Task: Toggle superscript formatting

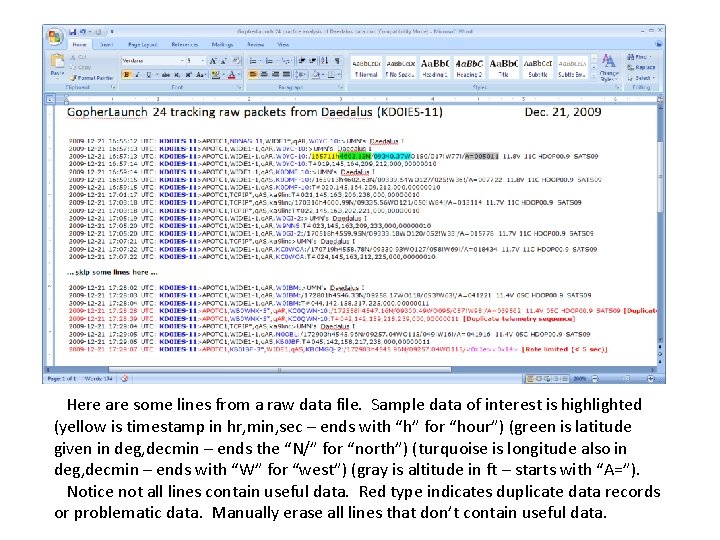Action: click(x=188, y=74)
